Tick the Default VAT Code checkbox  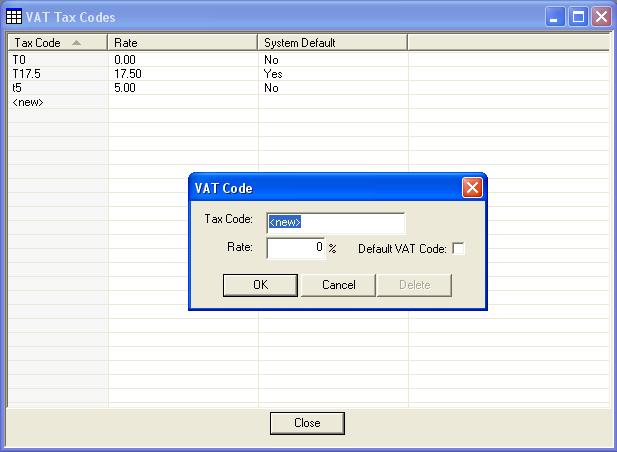click(x=458, y=248)
